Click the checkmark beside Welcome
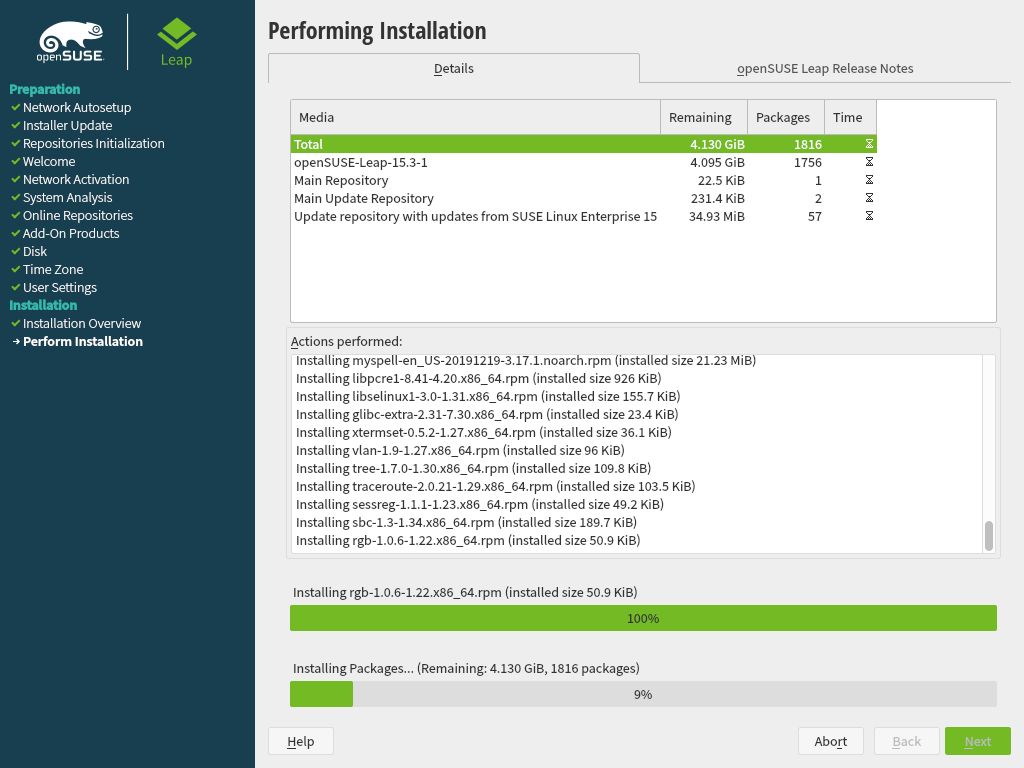 tap(16, 161)
